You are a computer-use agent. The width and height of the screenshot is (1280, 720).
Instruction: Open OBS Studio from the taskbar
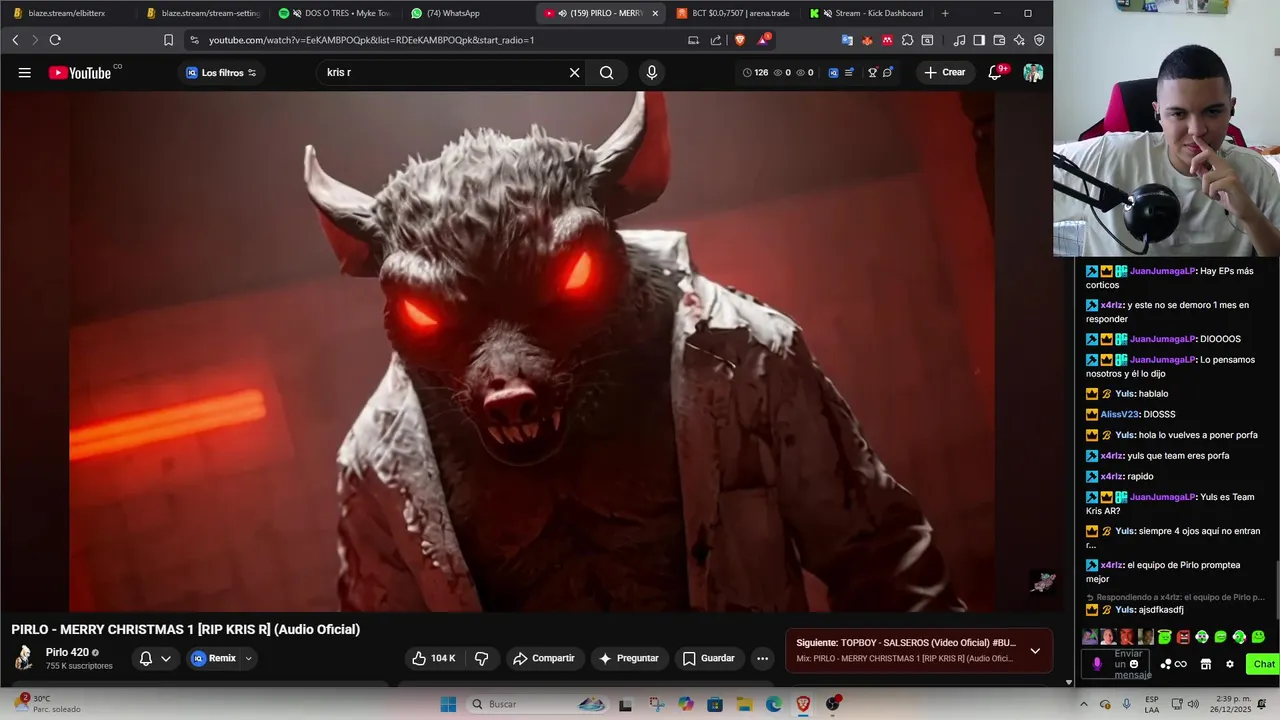click(832, 704)
